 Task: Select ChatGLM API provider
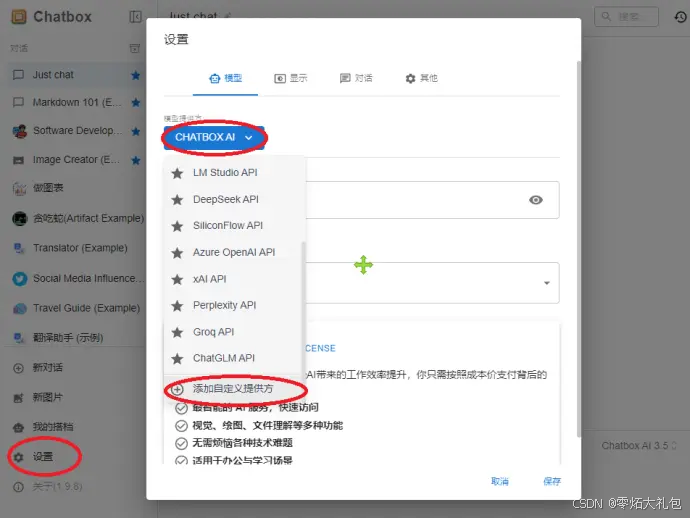click(x=234, y=358)
